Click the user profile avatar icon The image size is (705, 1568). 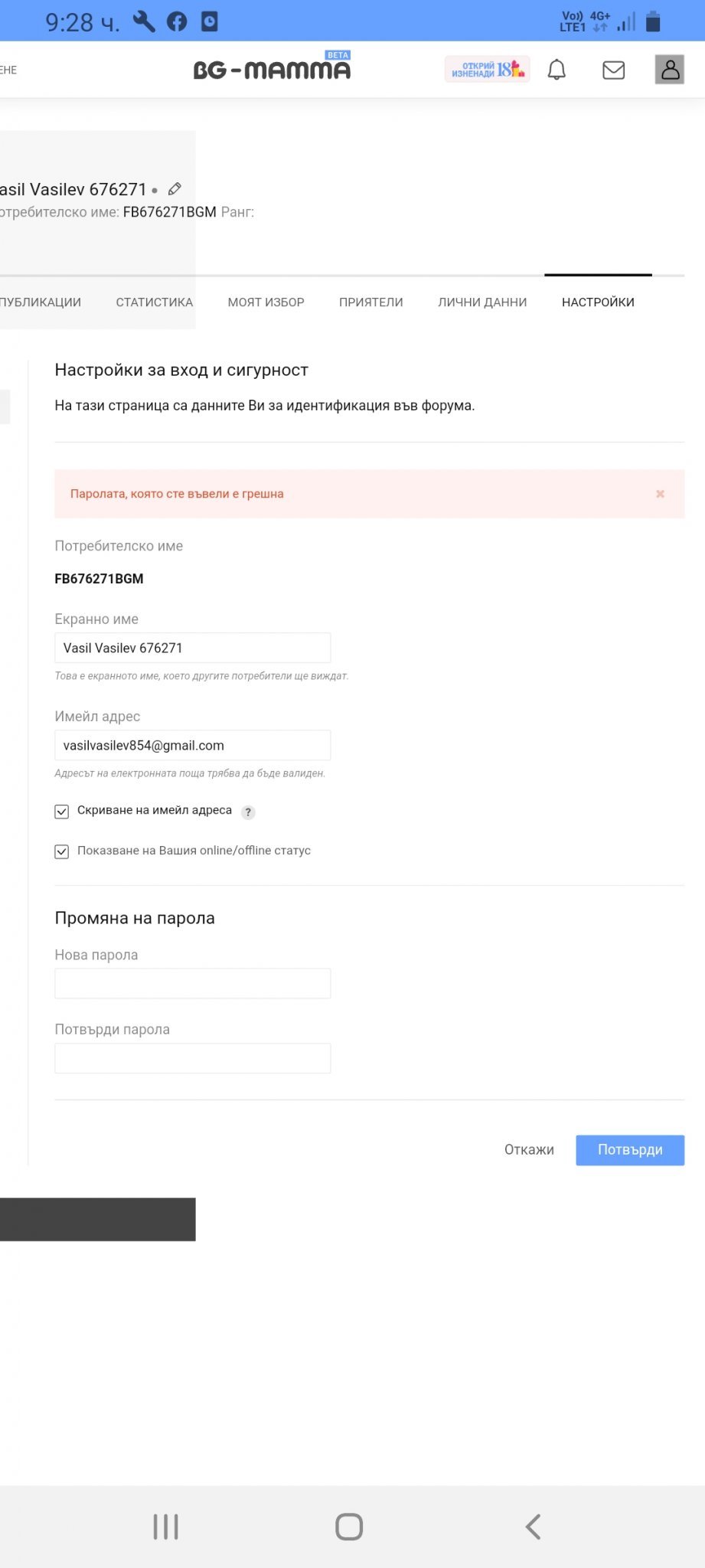coord(670,70)
